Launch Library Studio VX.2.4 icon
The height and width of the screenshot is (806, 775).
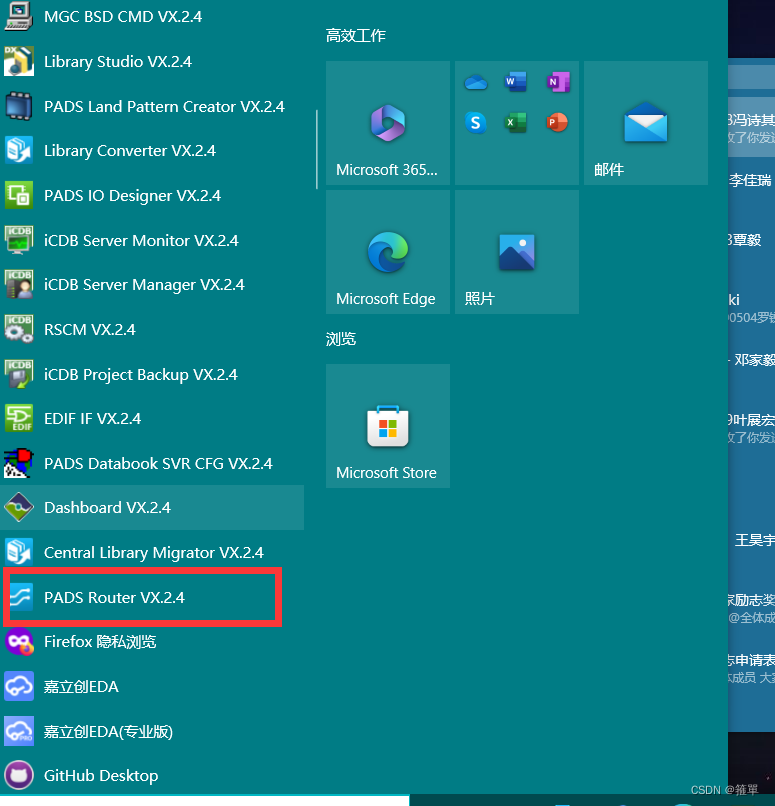point(19,61)
